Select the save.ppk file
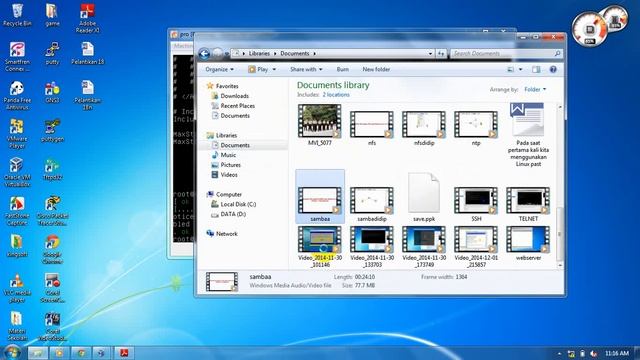 click(424, 197)
